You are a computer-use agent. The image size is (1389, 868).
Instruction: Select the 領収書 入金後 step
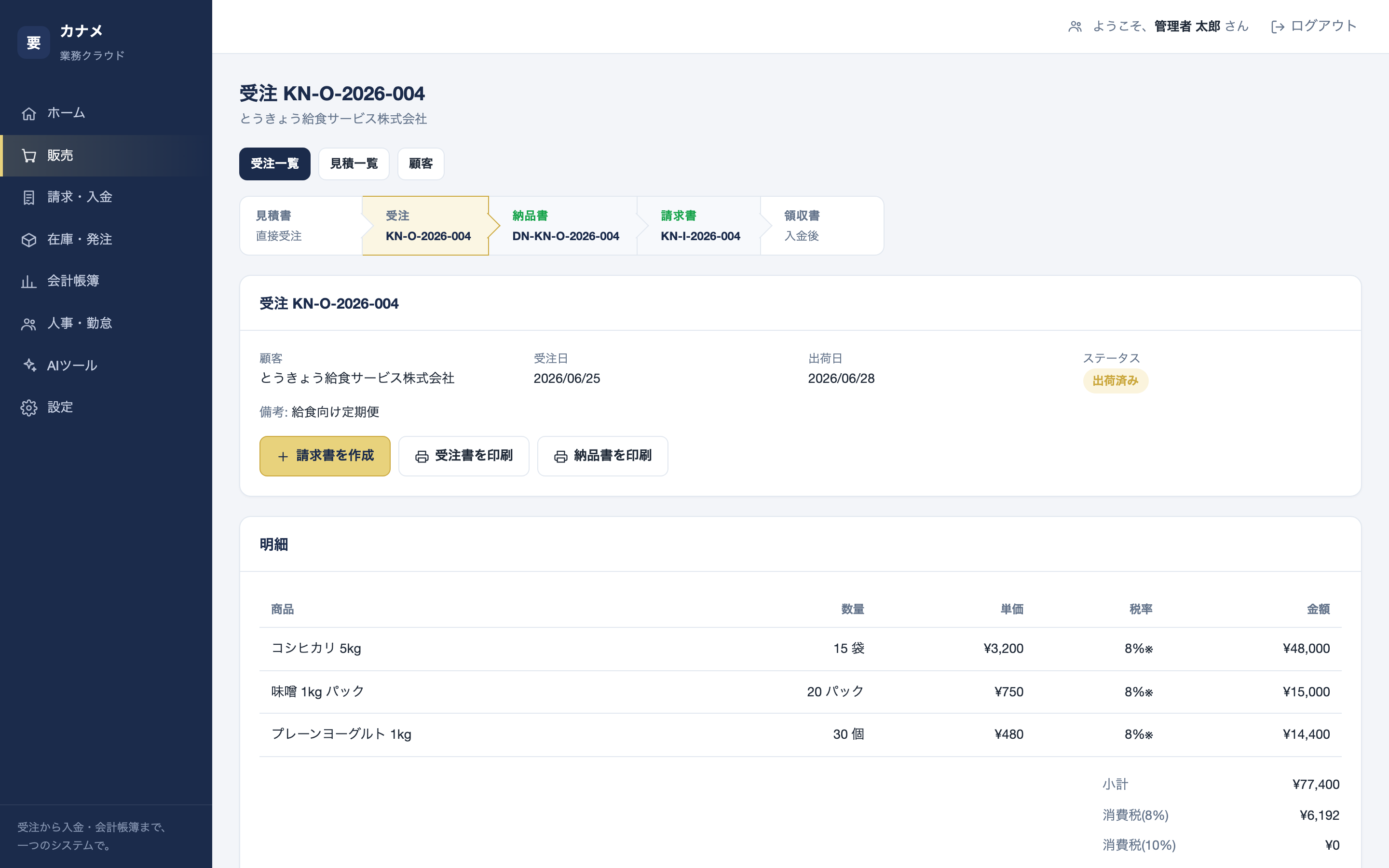822,226
